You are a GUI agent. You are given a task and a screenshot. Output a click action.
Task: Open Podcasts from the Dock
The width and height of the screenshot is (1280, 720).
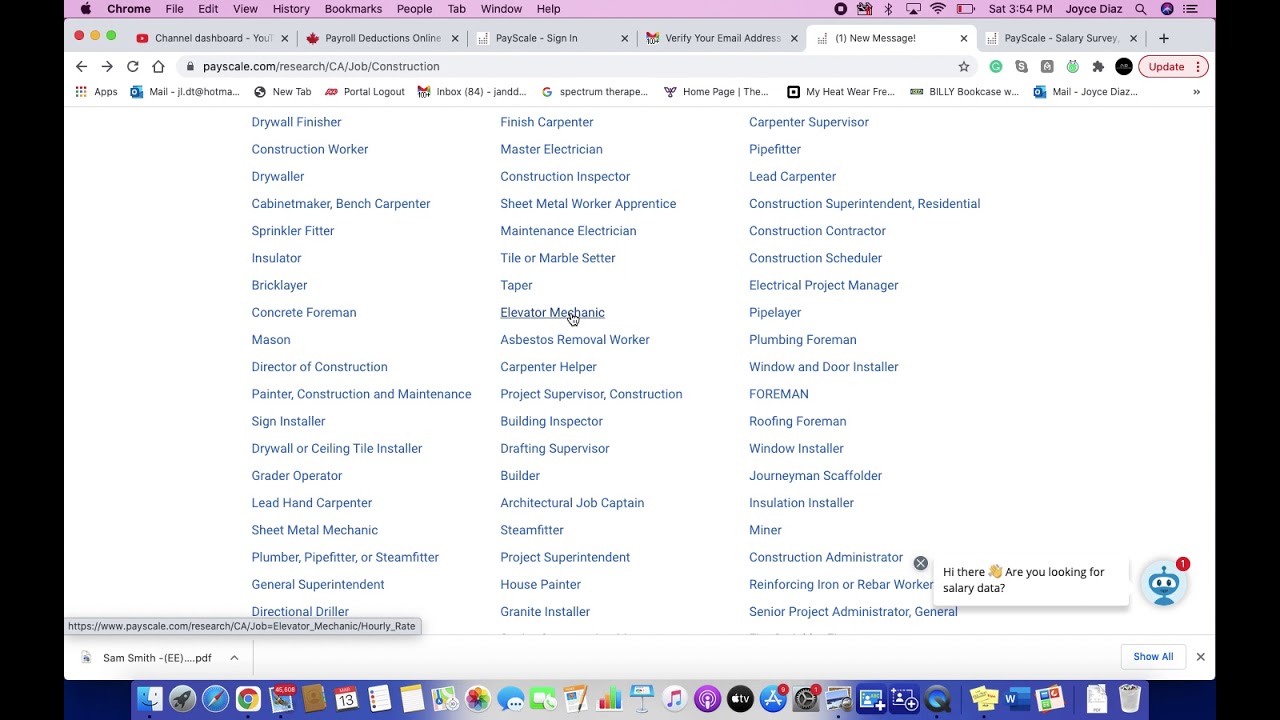click(707, 698)
